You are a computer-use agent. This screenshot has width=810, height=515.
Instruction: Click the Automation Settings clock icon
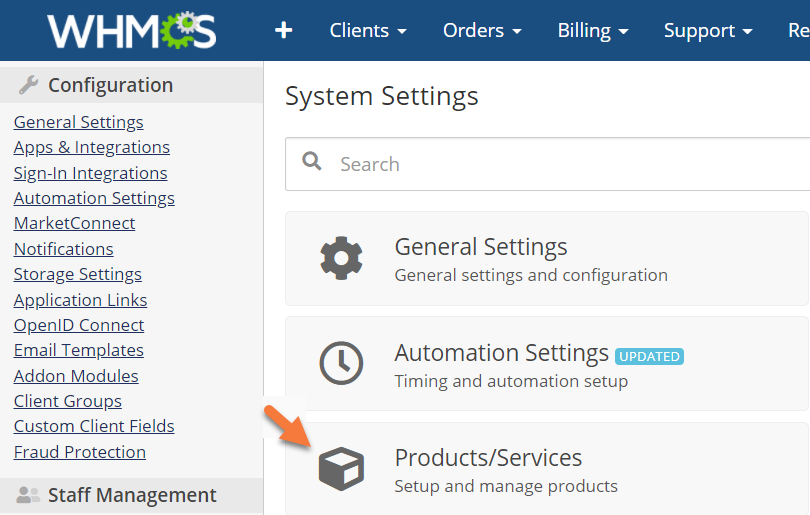[x=341, y=363]
